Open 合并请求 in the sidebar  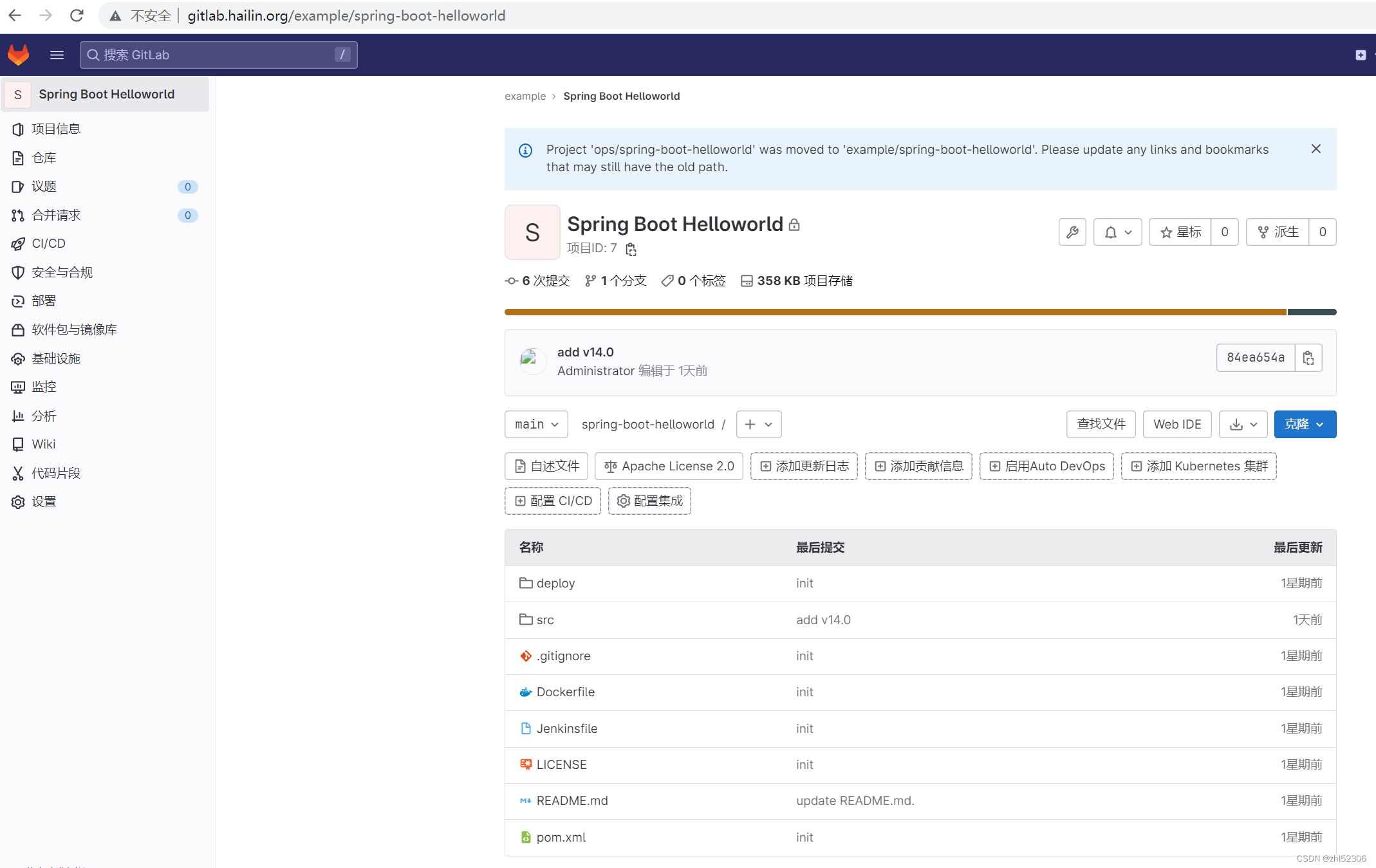pos(56,215)
